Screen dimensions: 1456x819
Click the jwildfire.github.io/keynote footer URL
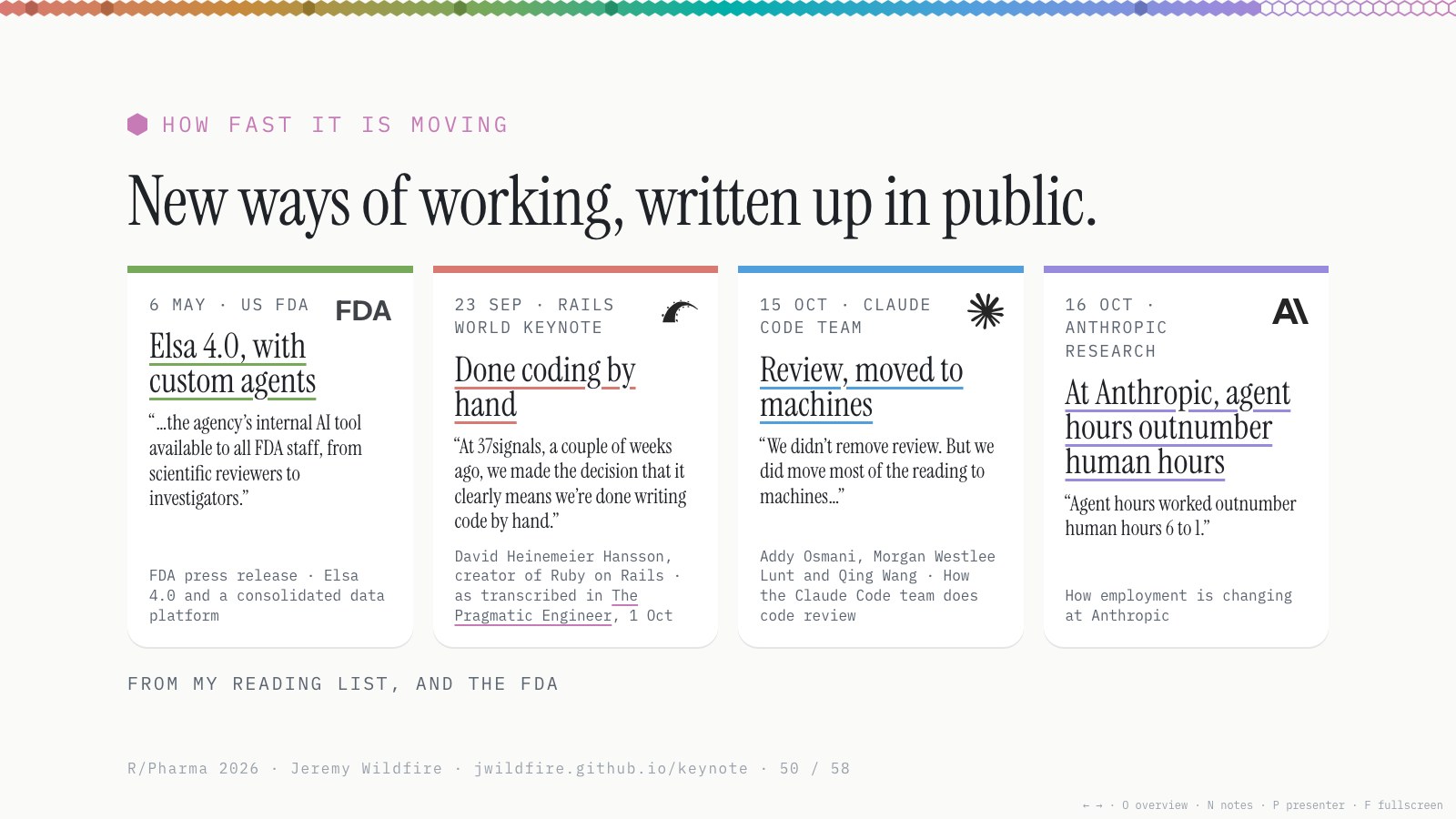[x=611, y=768]
